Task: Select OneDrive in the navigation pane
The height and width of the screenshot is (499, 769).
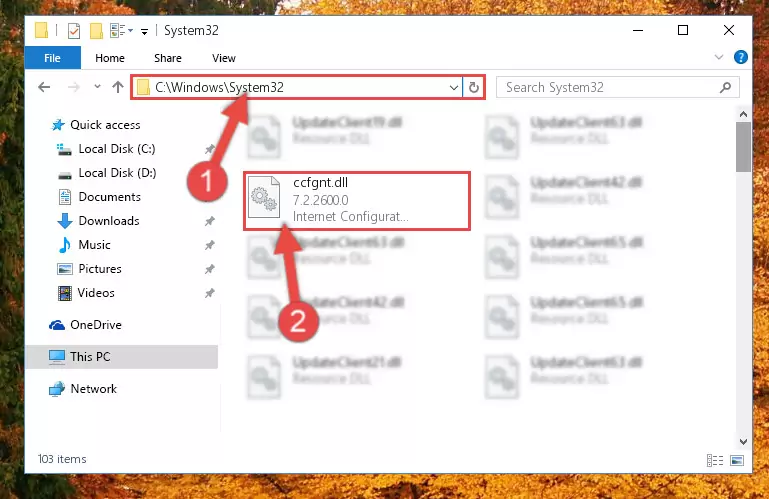Action: point(96,325)
